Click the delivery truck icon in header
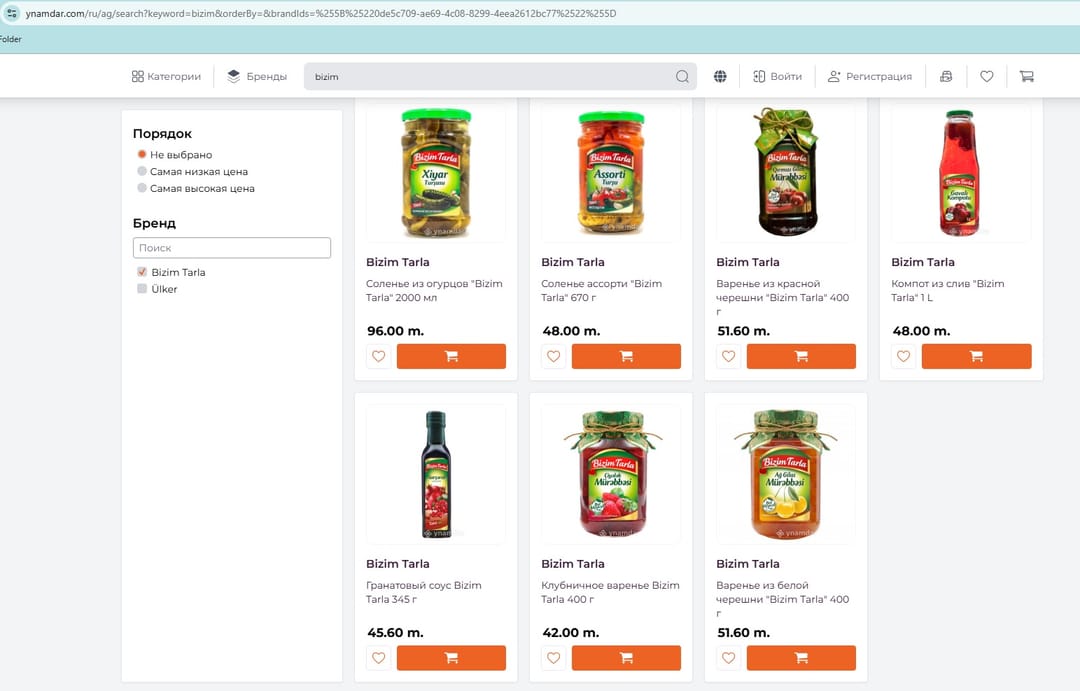 pyautogui.click(x=946, y=77)
